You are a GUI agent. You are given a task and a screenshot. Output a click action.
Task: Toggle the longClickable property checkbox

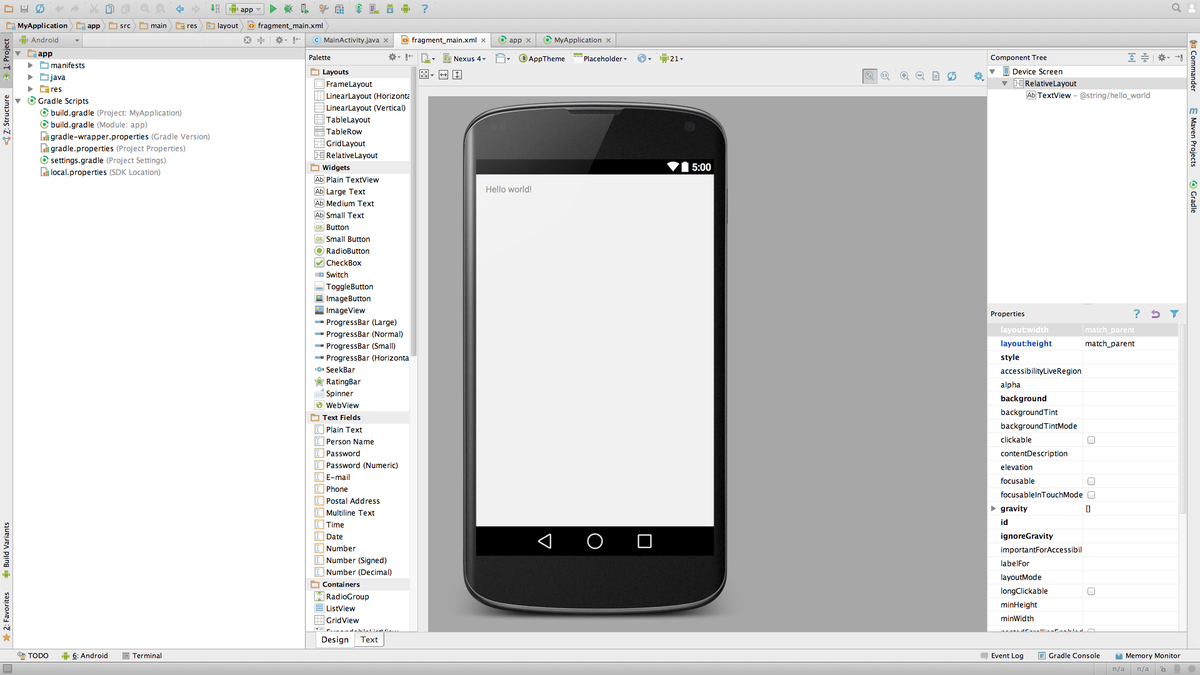(x=1091, y=591)
